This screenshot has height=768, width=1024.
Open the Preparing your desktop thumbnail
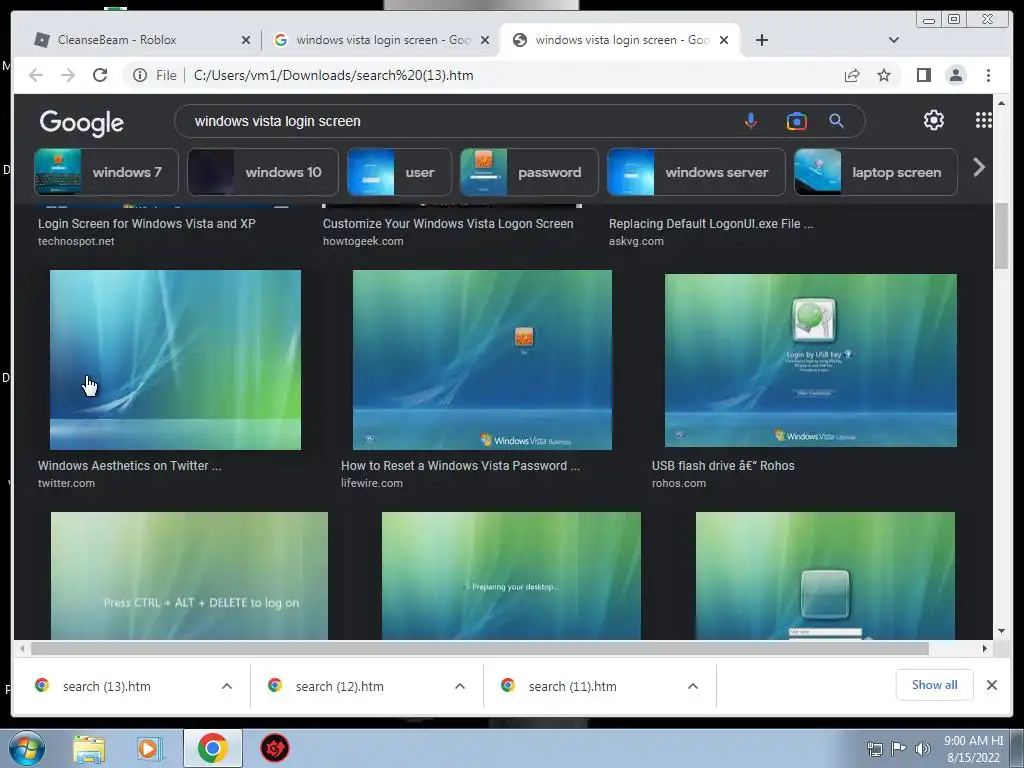pyautogui.click(x=511, y=576)
